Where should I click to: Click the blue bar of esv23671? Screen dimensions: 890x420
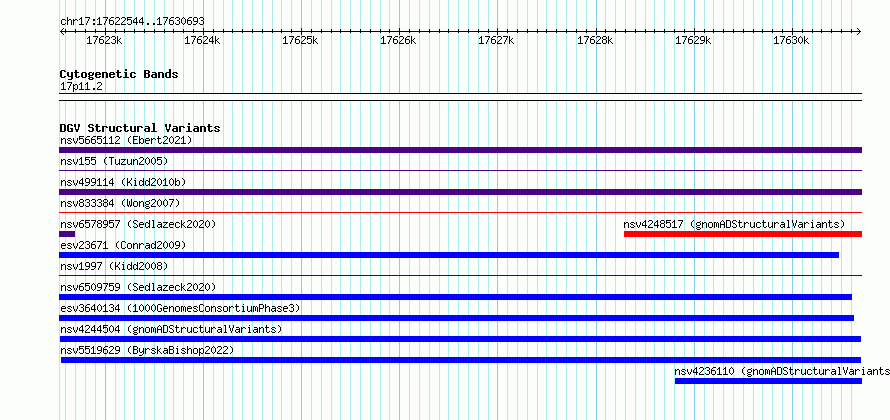(449, 255)
